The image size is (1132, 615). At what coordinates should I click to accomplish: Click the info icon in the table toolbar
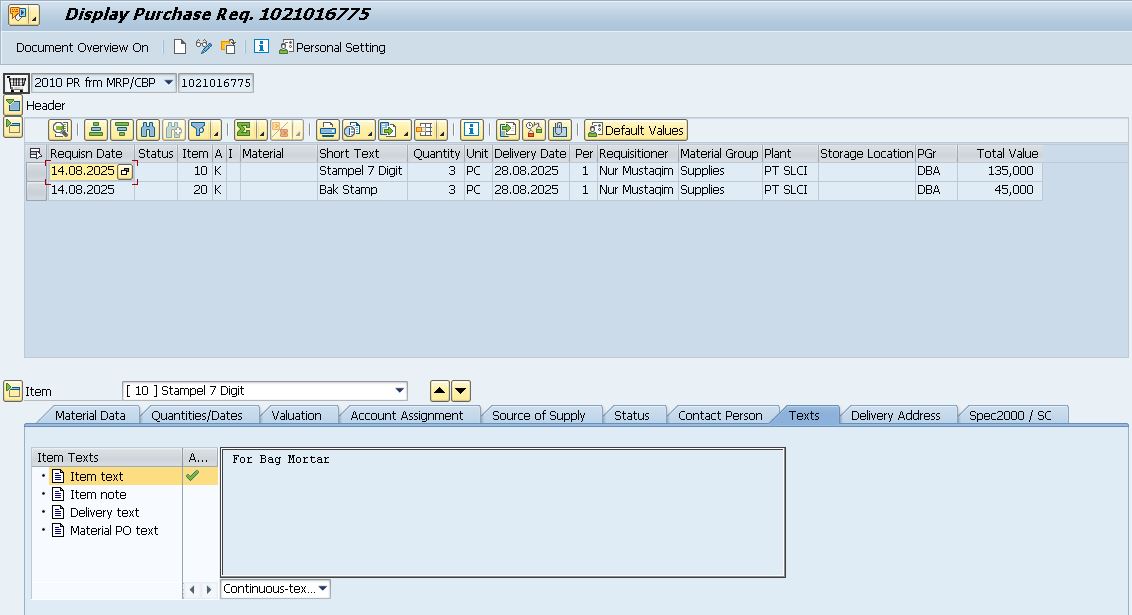(x=471, y=130)
